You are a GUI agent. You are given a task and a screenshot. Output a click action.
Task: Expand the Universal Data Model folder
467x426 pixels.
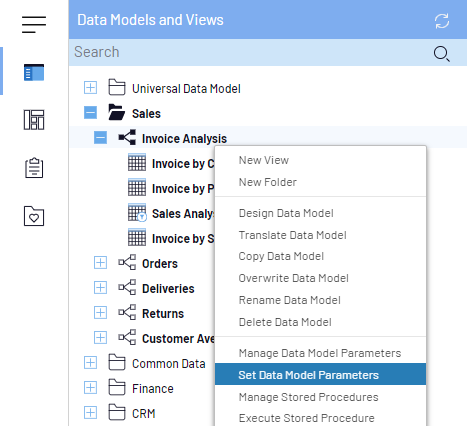pyautogui.click(x=90, y=88)
